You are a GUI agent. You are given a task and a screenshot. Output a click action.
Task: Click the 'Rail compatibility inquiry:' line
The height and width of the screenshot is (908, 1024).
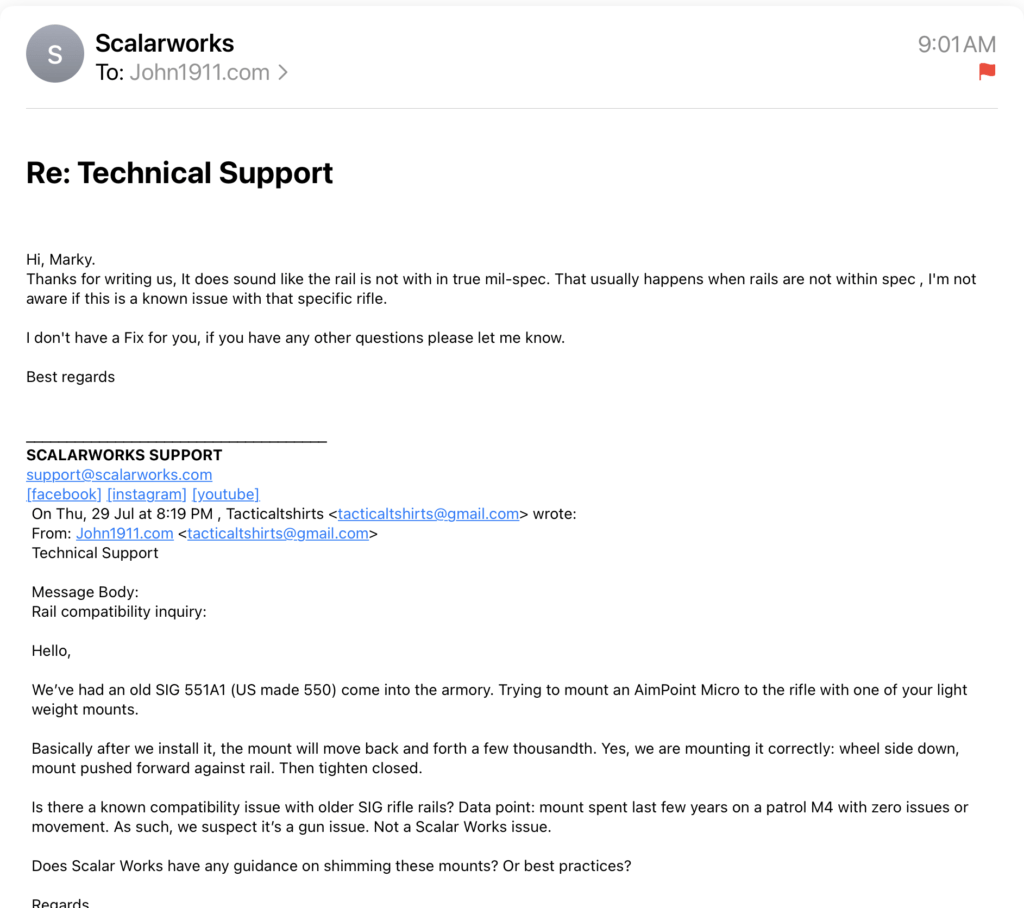[119, 611]
